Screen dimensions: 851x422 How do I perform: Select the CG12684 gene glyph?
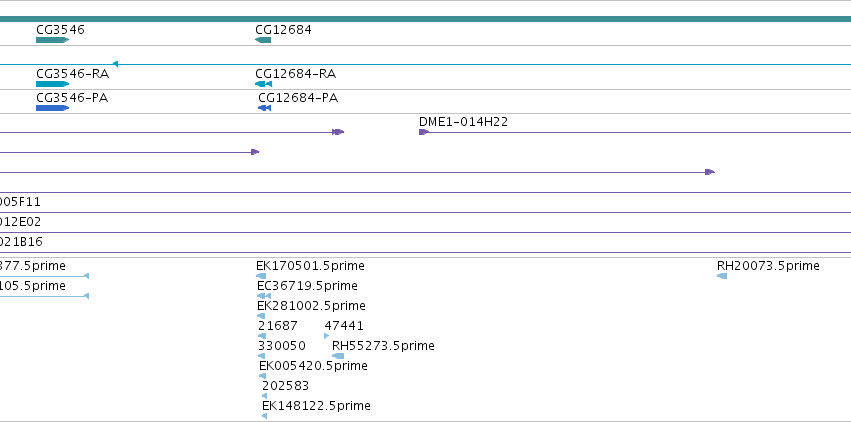[263, 40]
